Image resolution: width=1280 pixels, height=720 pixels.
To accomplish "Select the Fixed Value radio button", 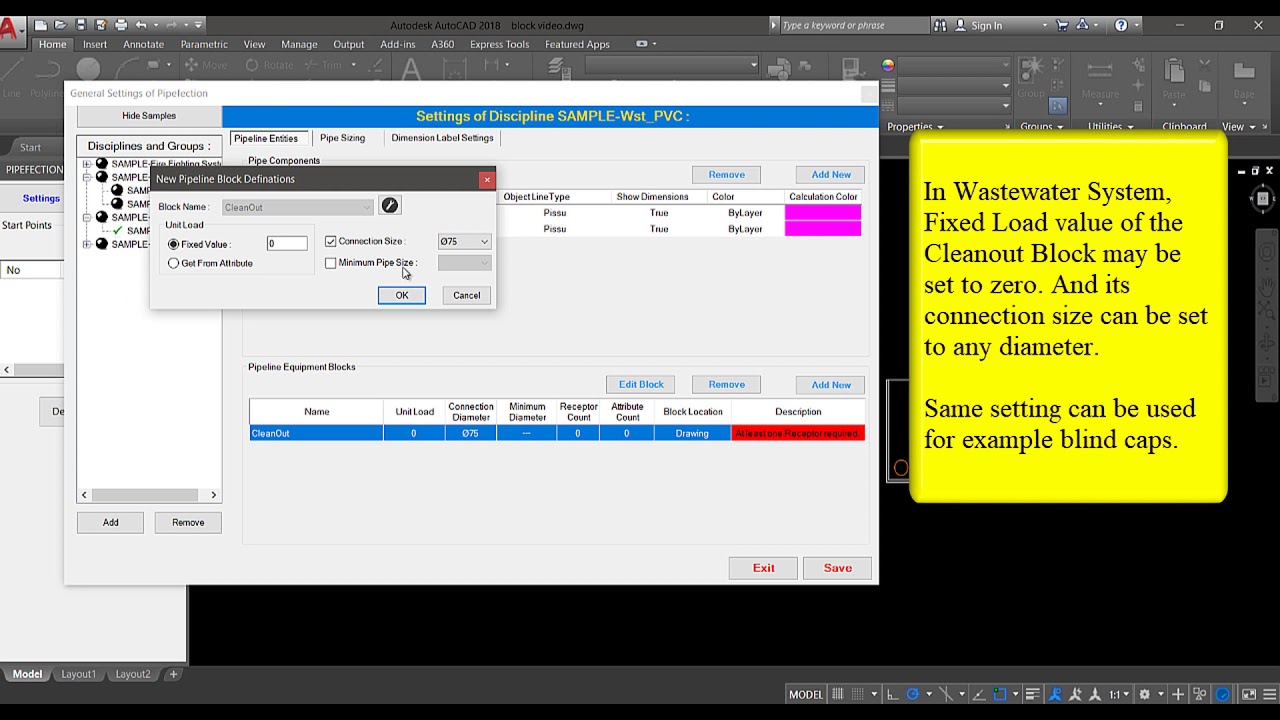I will tap(174, 244).
